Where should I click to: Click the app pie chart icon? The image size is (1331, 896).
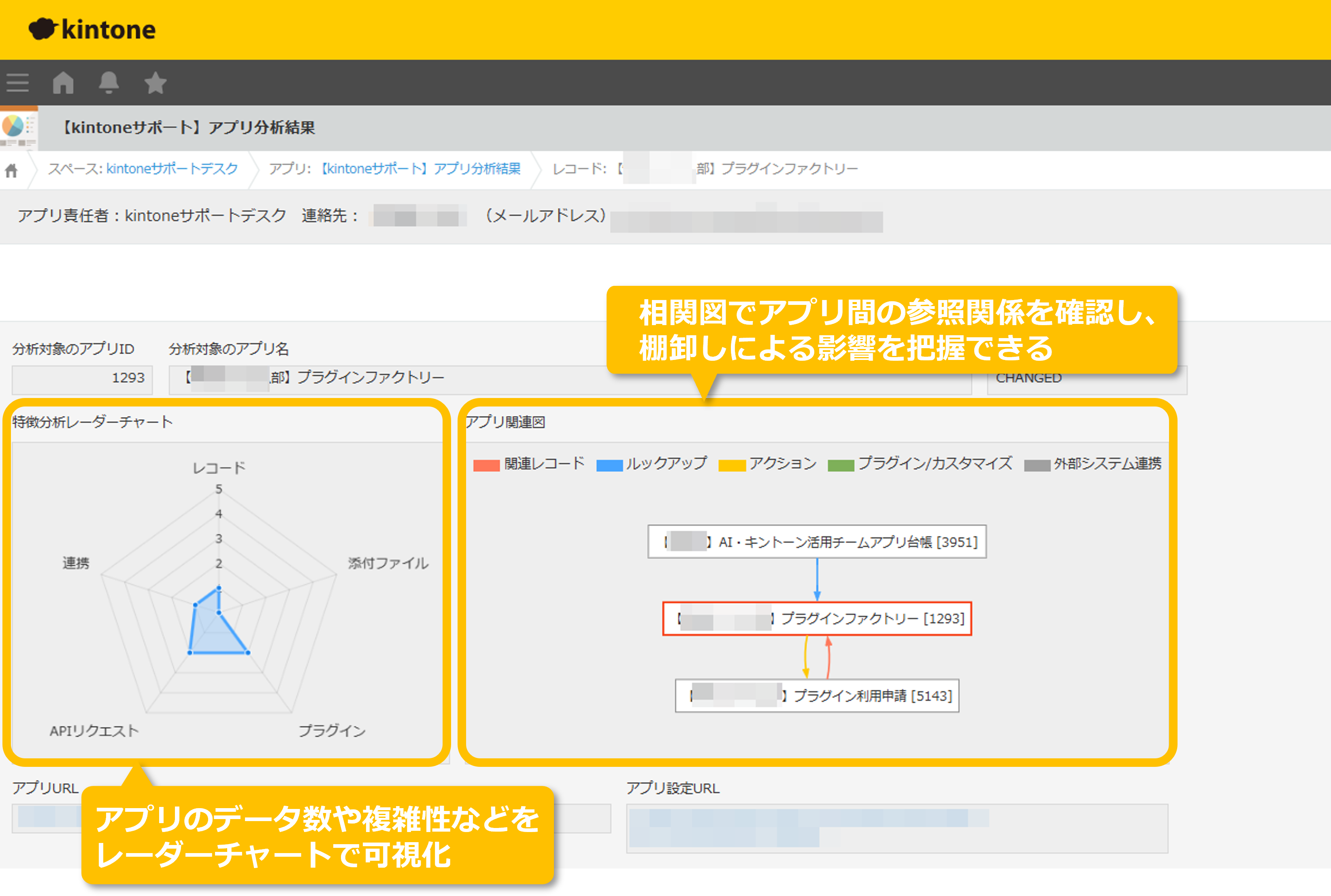[x=19, y=128]
